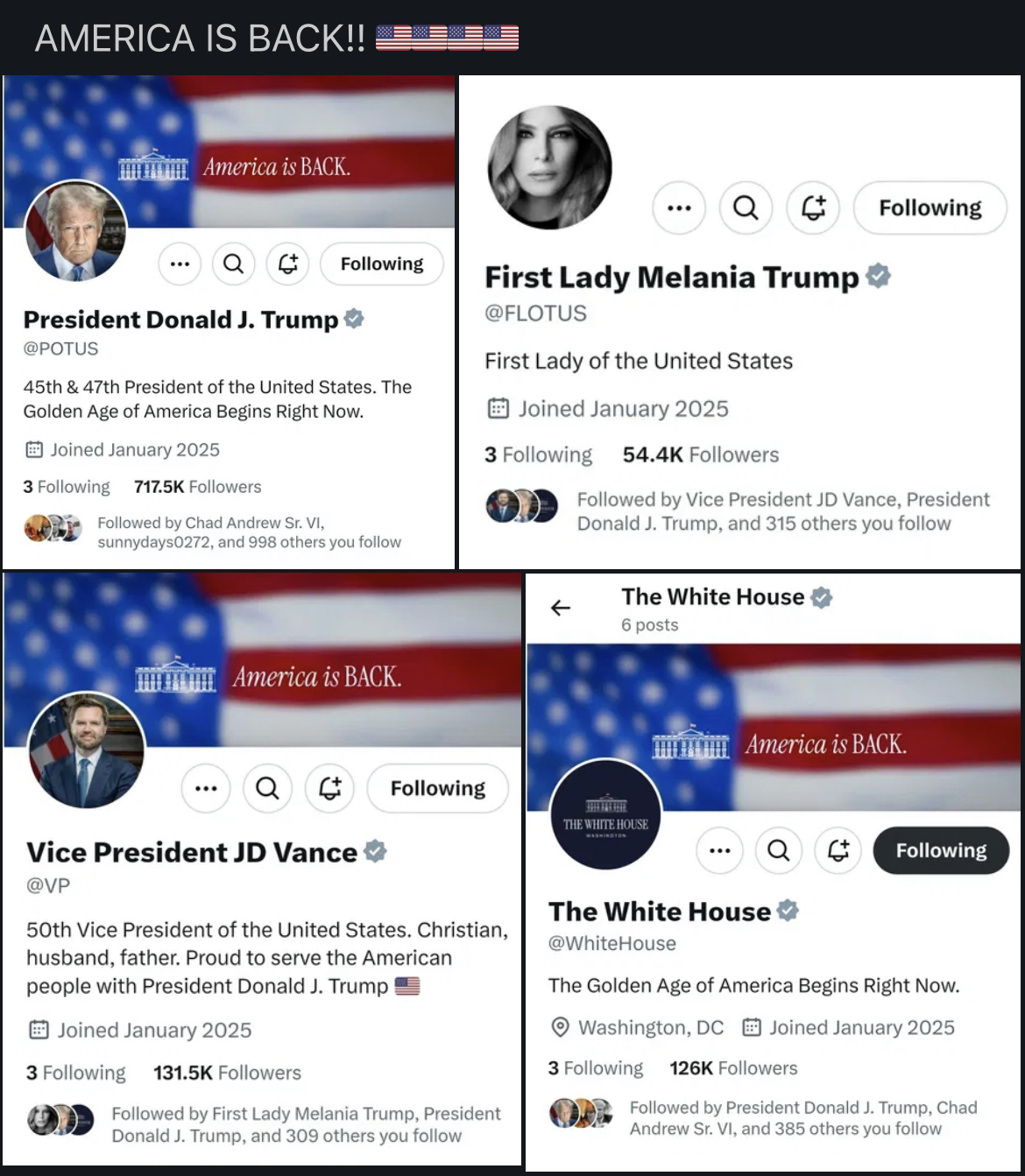Open the 717.5K Followers list
The width and height of the screenshot is (1025, 1176).
click(197, 487)
